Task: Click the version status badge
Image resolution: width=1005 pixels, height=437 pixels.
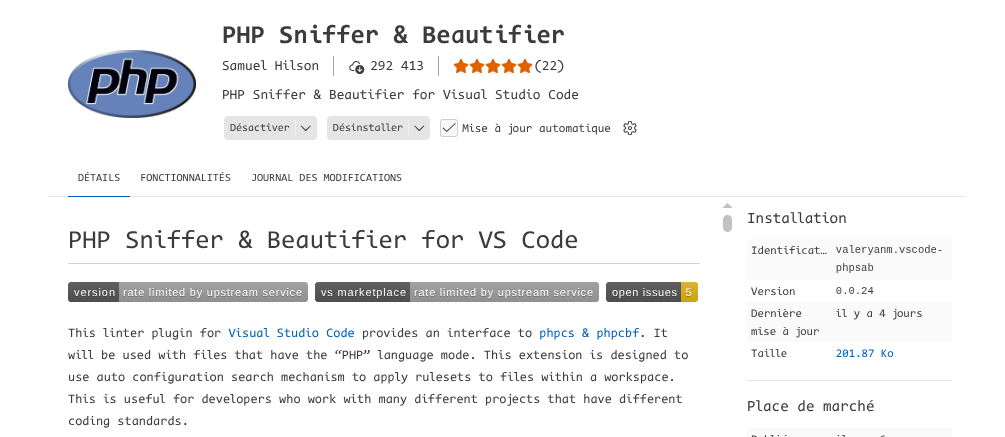Action: coord(187,292)
